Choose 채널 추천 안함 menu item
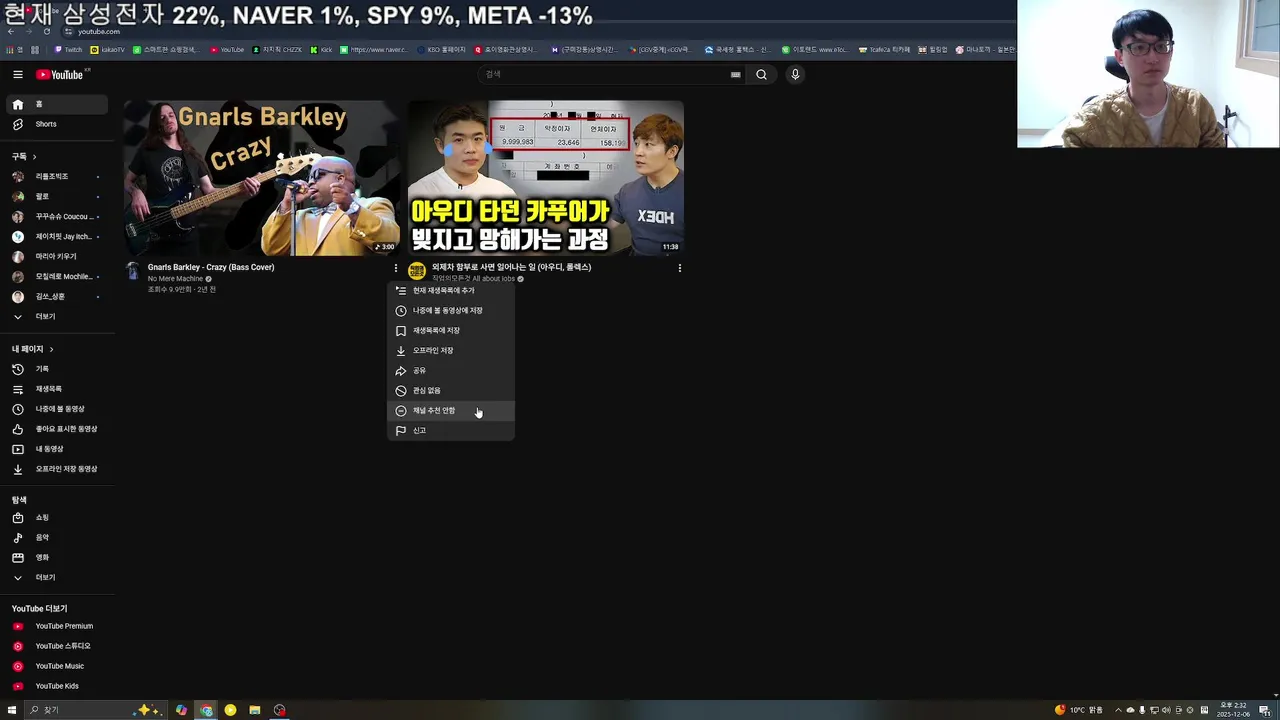This screenshot has width=1280, height=720. tap(451, 410)
